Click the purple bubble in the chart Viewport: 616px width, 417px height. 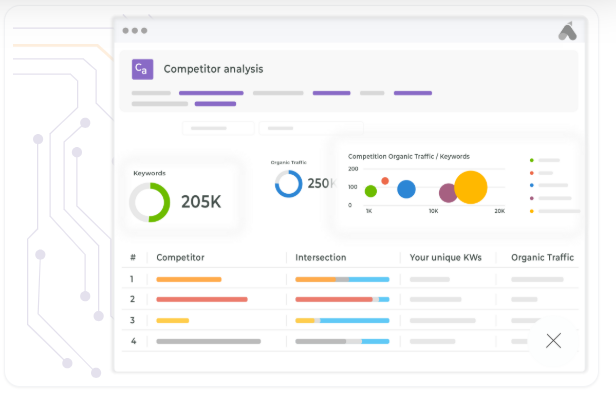click(x=448, y=193)
